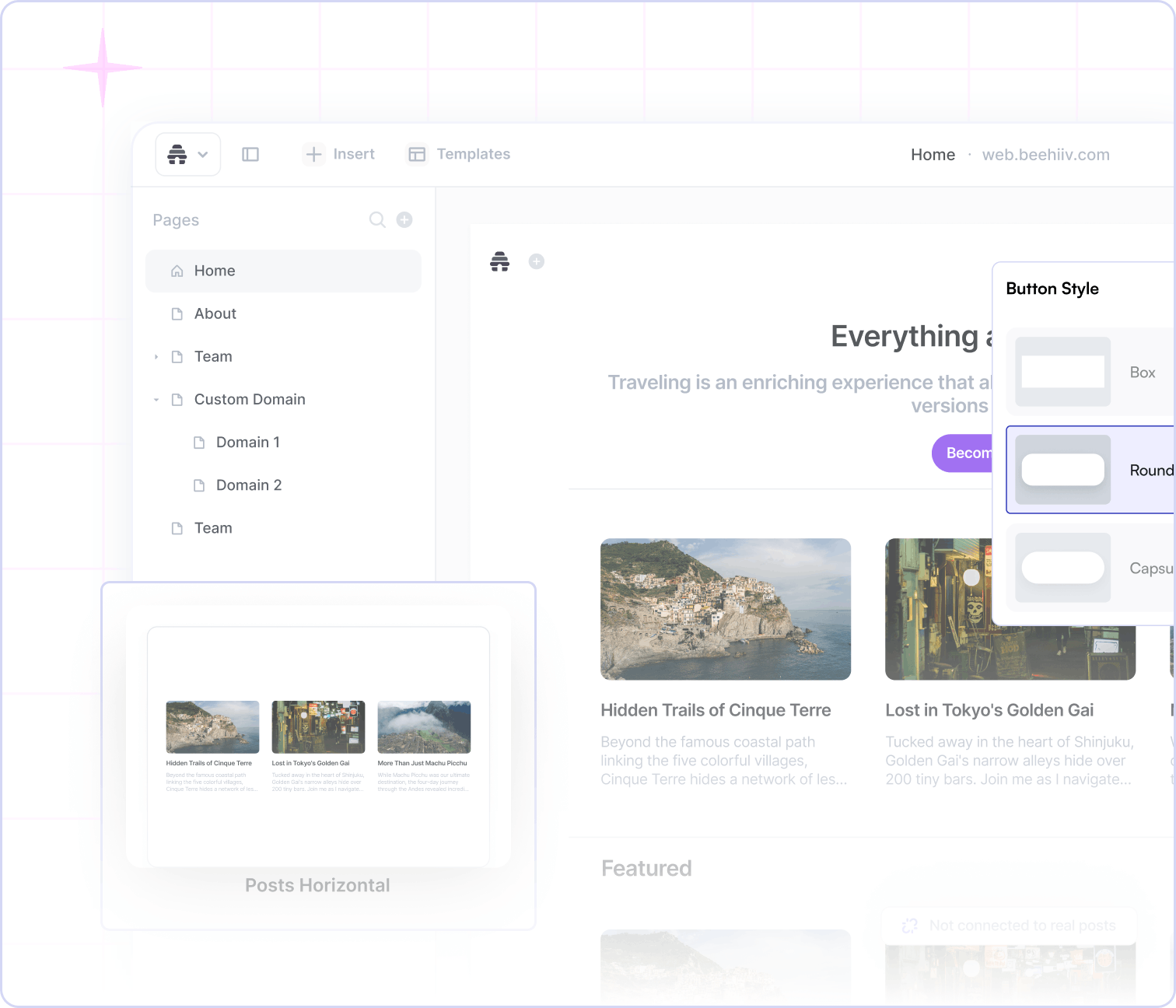Open the Cinque Terre post image

[726, 609]
